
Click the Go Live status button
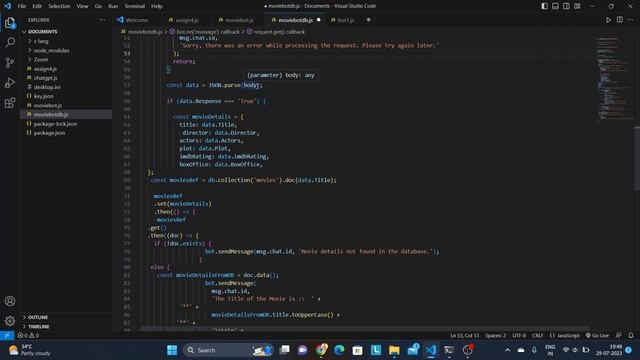[597, 336]
